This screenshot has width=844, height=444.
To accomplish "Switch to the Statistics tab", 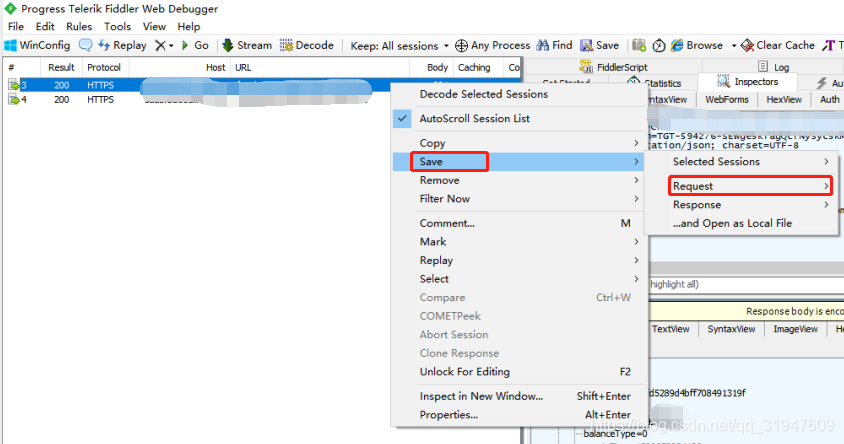I will coord(656,83).
